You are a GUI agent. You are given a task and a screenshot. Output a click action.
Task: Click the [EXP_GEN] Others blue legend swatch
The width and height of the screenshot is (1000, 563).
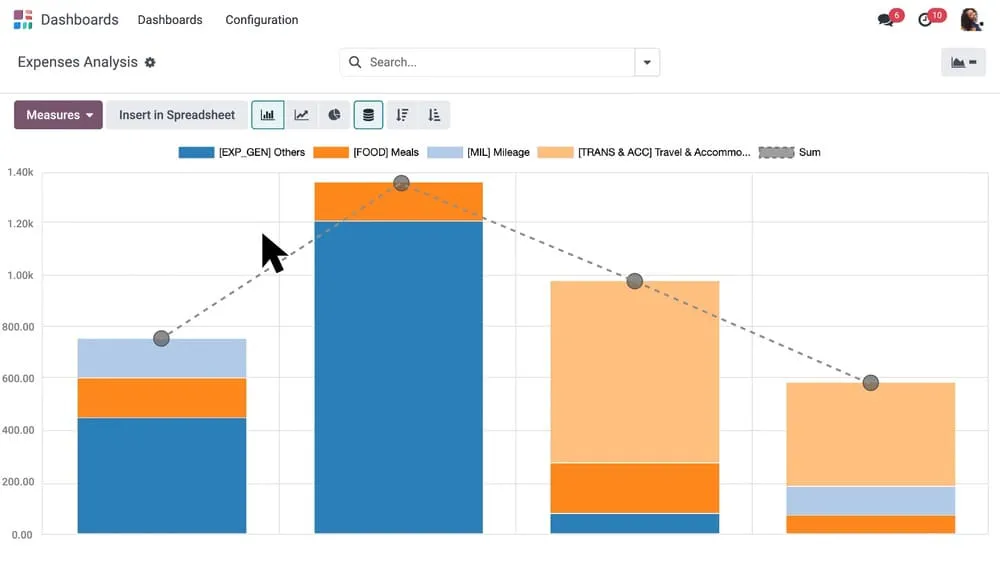pos(196,152)
